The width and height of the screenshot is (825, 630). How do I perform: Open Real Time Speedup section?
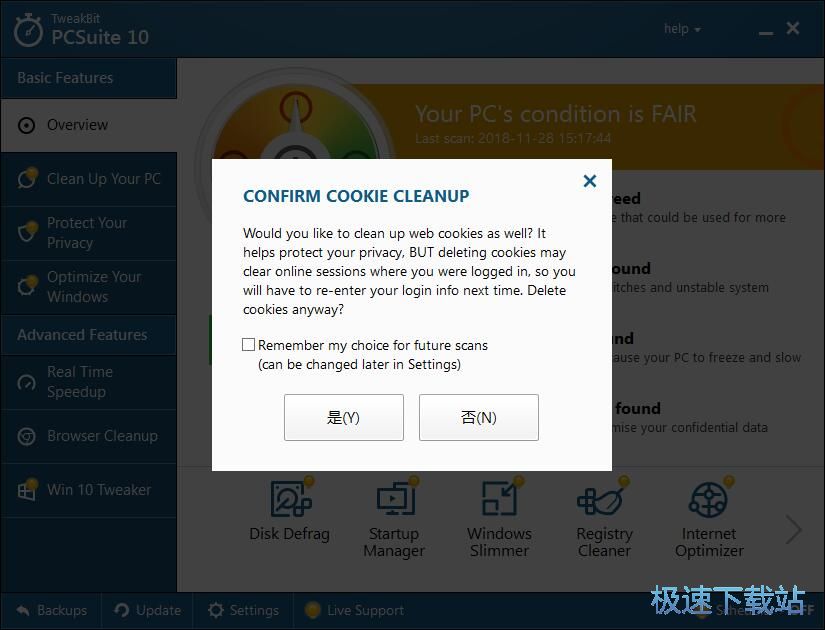click(88, 382)
